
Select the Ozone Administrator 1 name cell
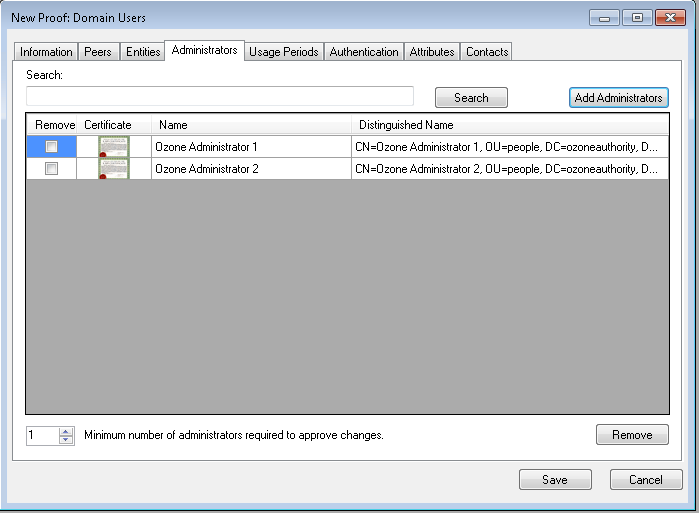coord(251,147)
